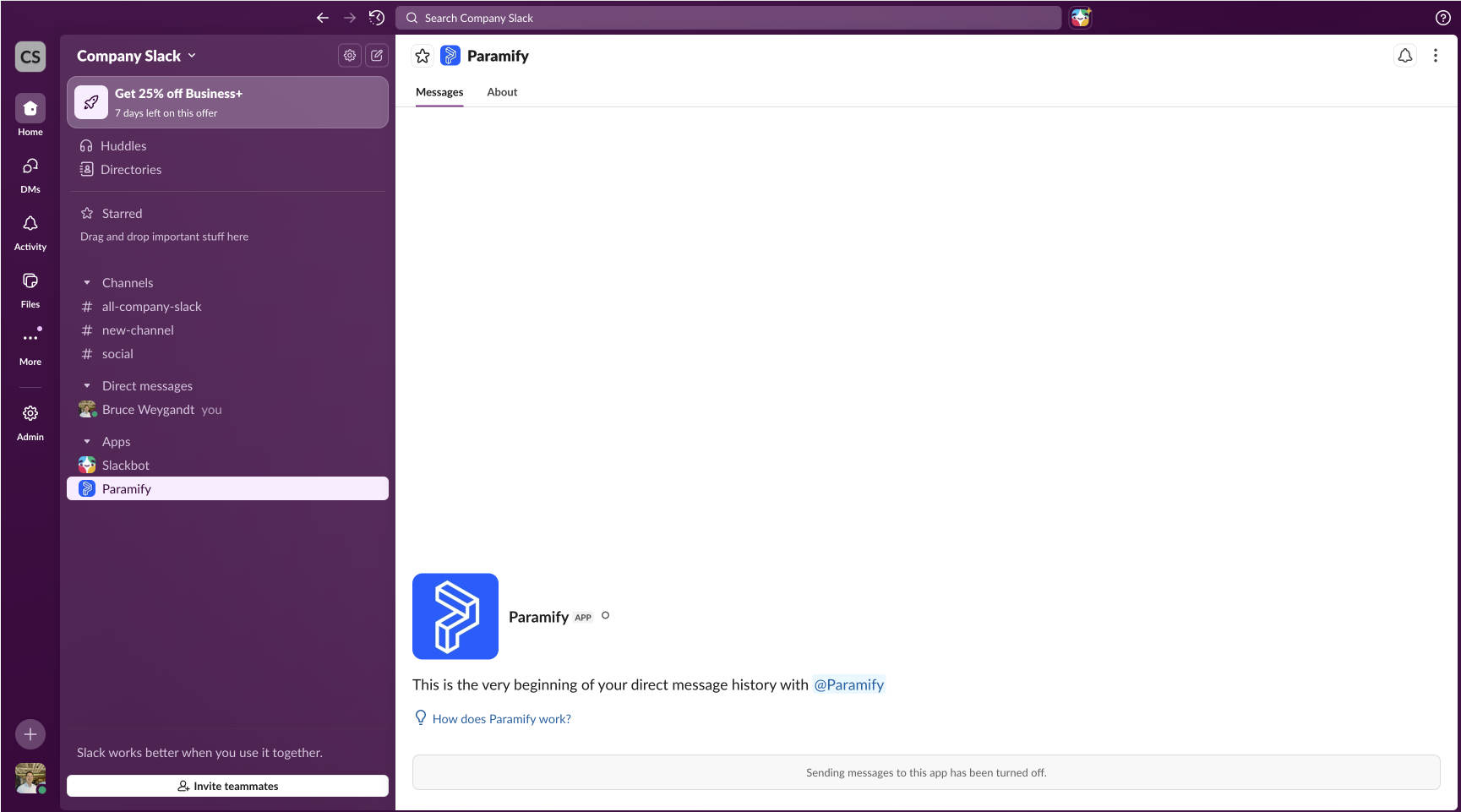Open Files in the left rail
Screen dimensions: 1461x812
(30, 289)
